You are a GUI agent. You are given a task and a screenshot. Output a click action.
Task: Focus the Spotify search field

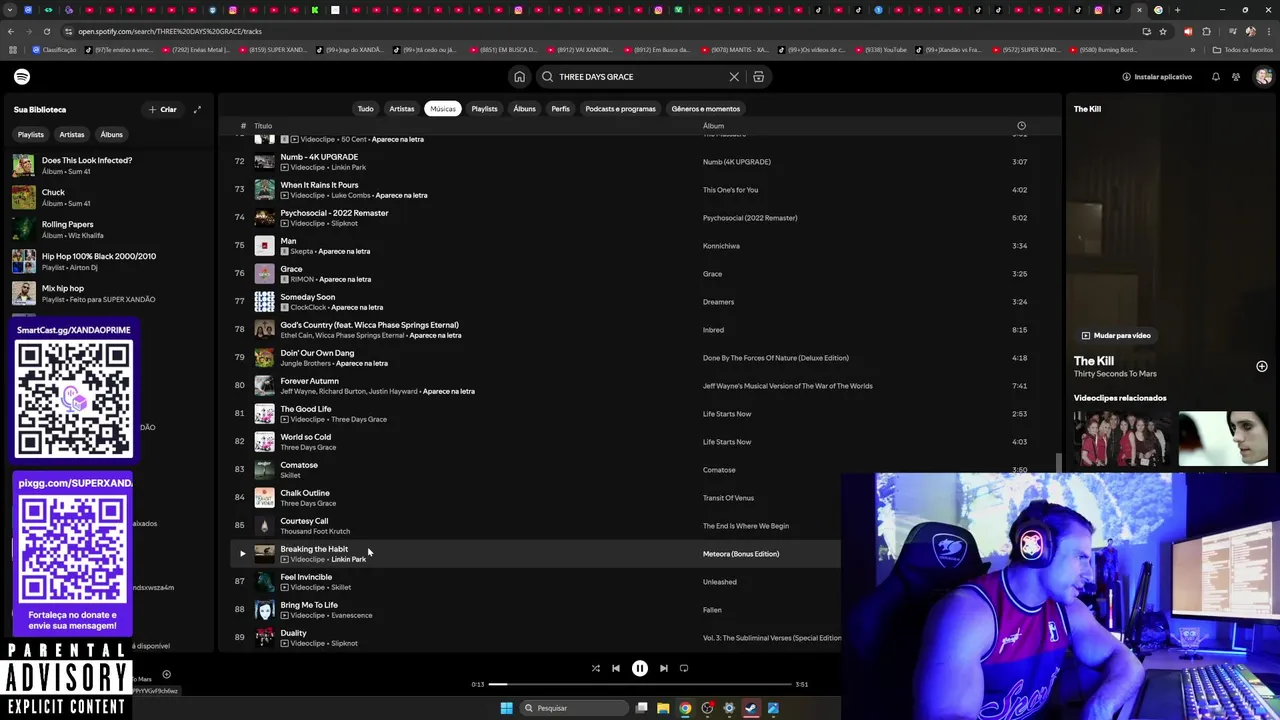[640, 77]
